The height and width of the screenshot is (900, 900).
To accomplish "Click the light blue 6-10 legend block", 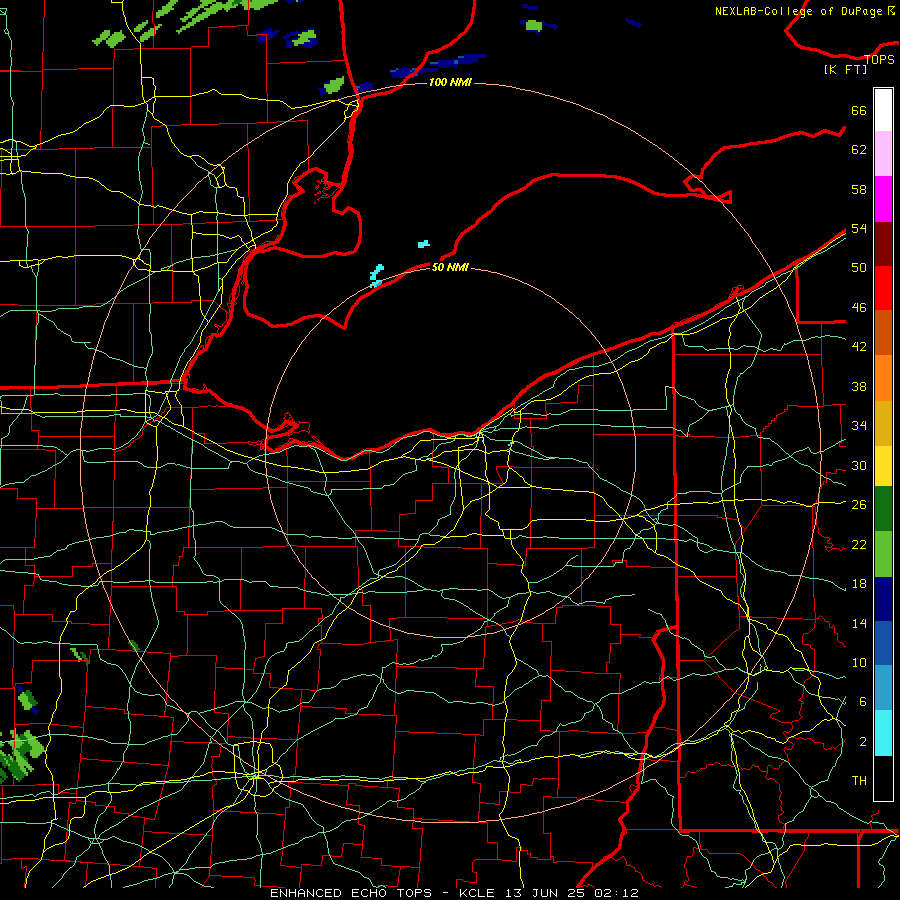I will 883,688.
